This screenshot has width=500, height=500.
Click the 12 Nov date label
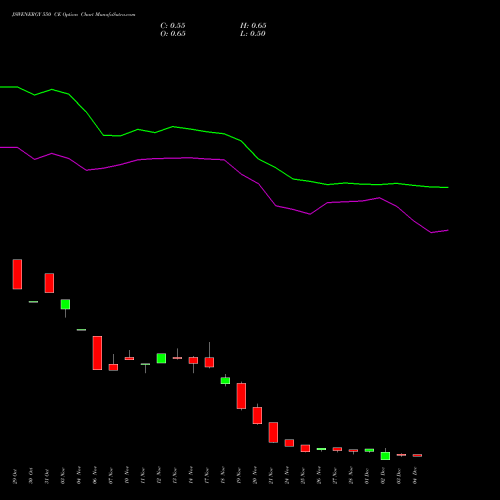[x=159, y=476]
